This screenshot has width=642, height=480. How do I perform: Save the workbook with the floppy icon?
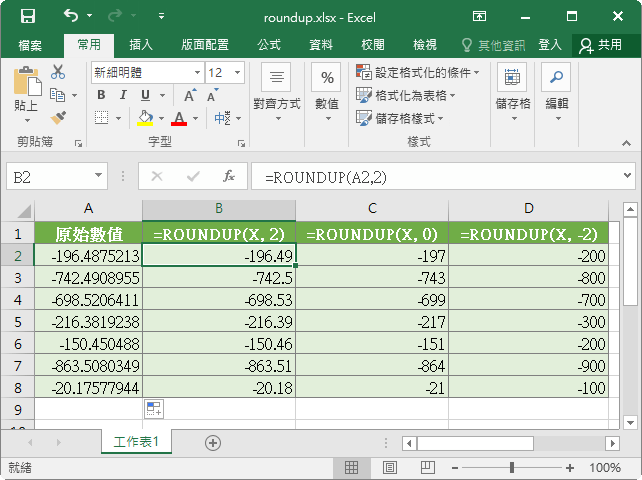tap(28, 16)
